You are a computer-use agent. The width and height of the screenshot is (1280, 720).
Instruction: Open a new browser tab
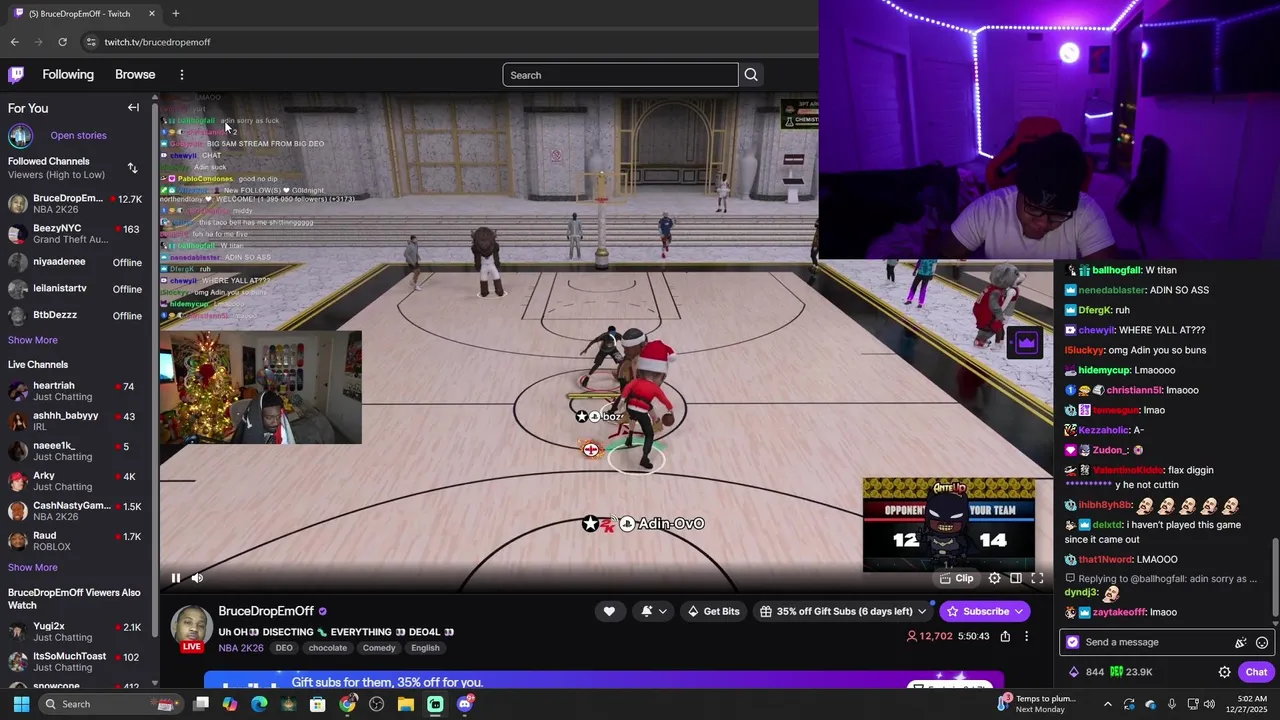[176, 13]
